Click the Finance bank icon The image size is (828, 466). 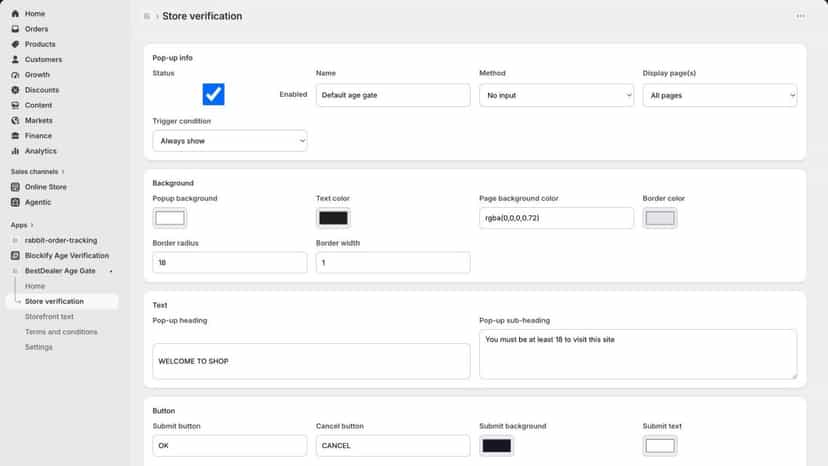point(15,136)
